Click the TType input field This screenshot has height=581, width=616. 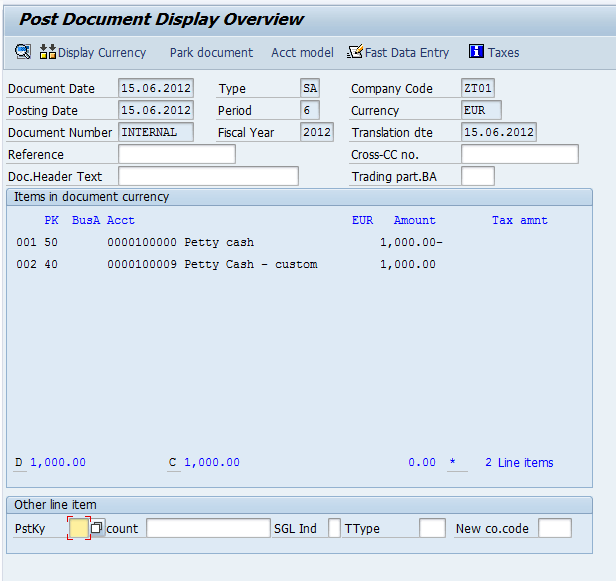[x=432, y=528]
